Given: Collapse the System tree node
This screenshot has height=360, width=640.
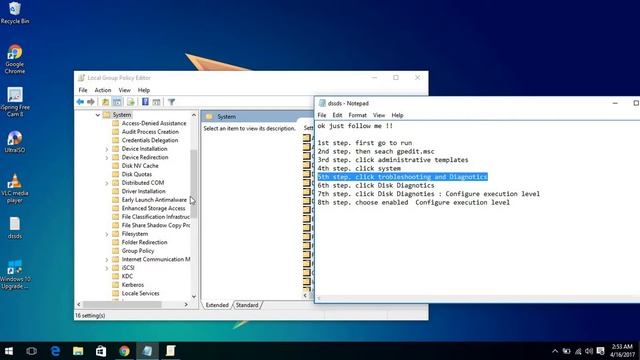Looking at the screenshot, I should [x=98, y=115].
